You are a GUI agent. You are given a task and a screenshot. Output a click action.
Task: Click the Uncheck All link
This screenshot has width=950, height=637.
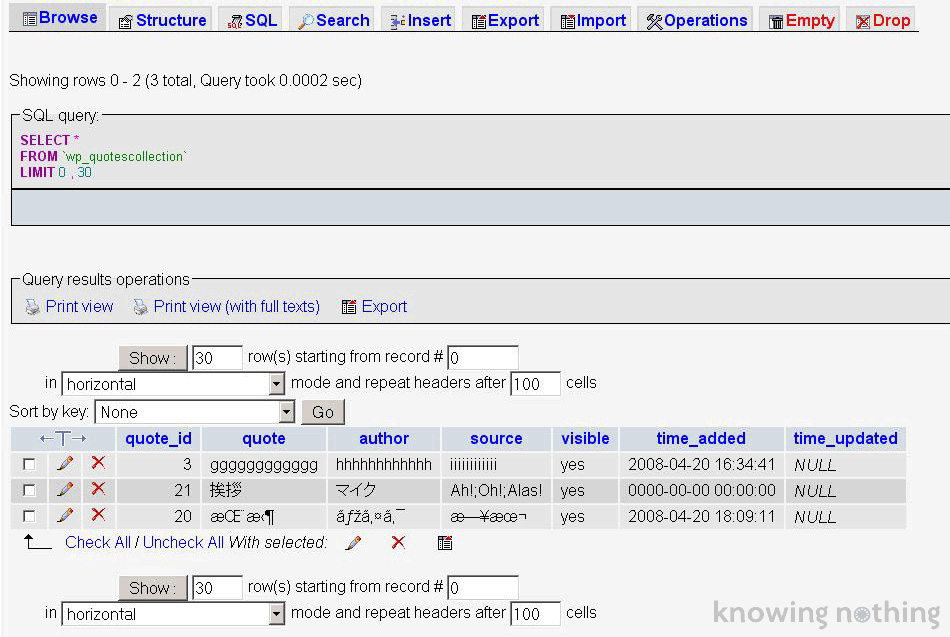coord(184,542)
